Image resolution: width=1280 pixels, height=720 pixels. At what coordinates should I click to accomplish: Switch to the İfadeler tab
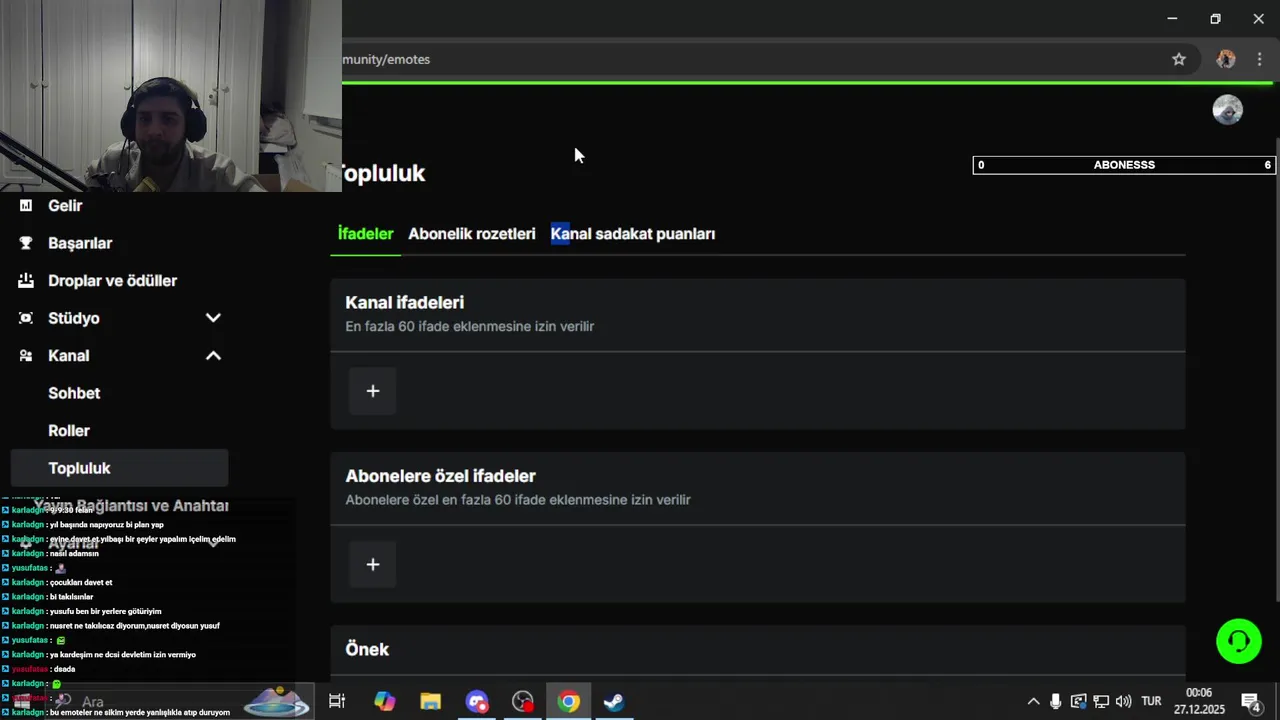click(x=365, y=234)
